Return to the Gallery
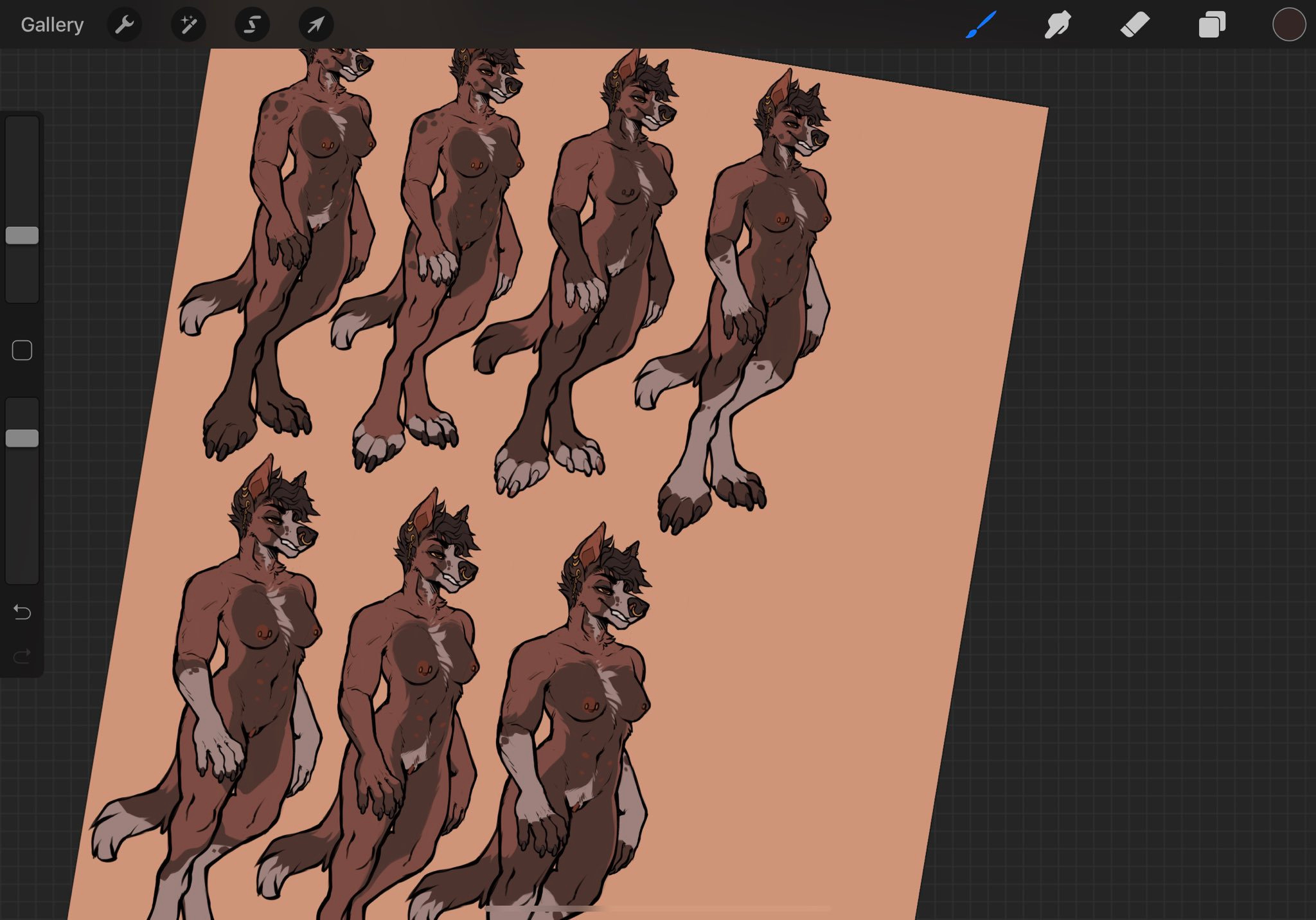The height and width of the screenshot is (920, 1316). point(52,25)
